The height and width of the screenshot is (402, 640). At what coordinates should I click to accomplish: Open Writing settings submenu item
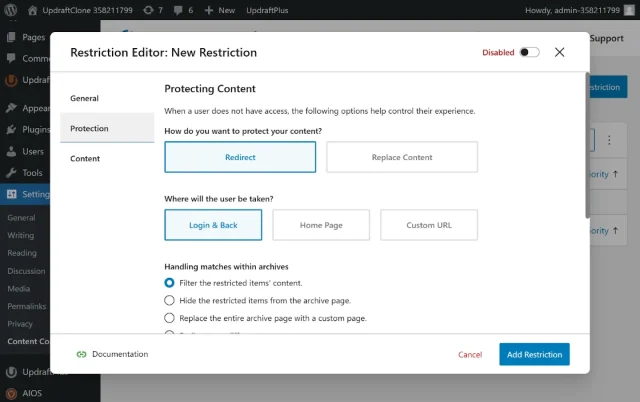pos(21,235)
